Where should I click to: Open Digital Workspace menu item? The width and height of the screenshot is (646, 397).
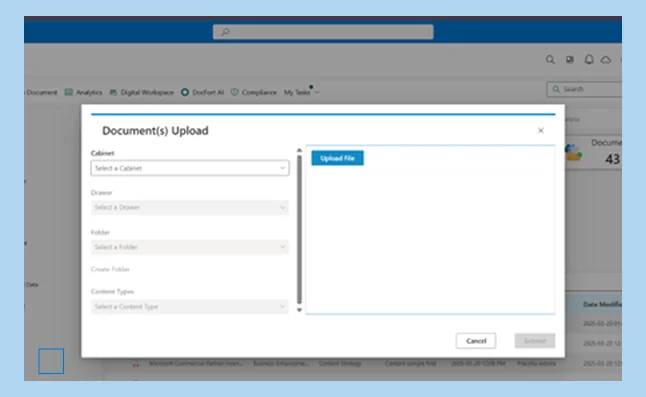coord(142,92)
